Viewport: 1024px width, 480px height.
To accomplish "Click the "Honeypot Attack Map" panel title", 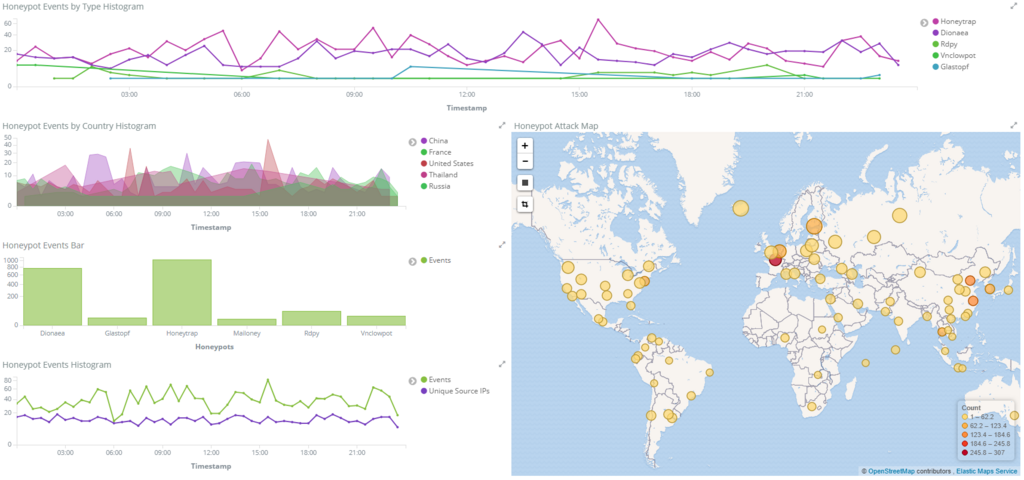I will pyautogui.click(x=556, y=125).
